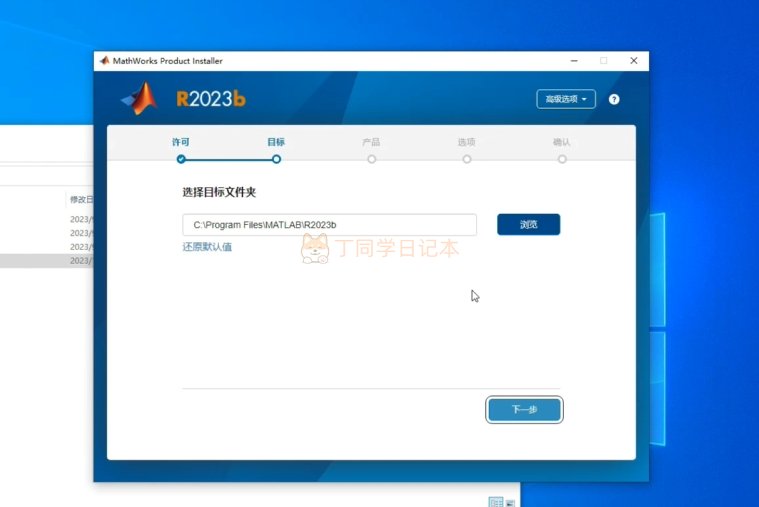Click the MathWorks icon in the title bar

[x=104, y=61]
